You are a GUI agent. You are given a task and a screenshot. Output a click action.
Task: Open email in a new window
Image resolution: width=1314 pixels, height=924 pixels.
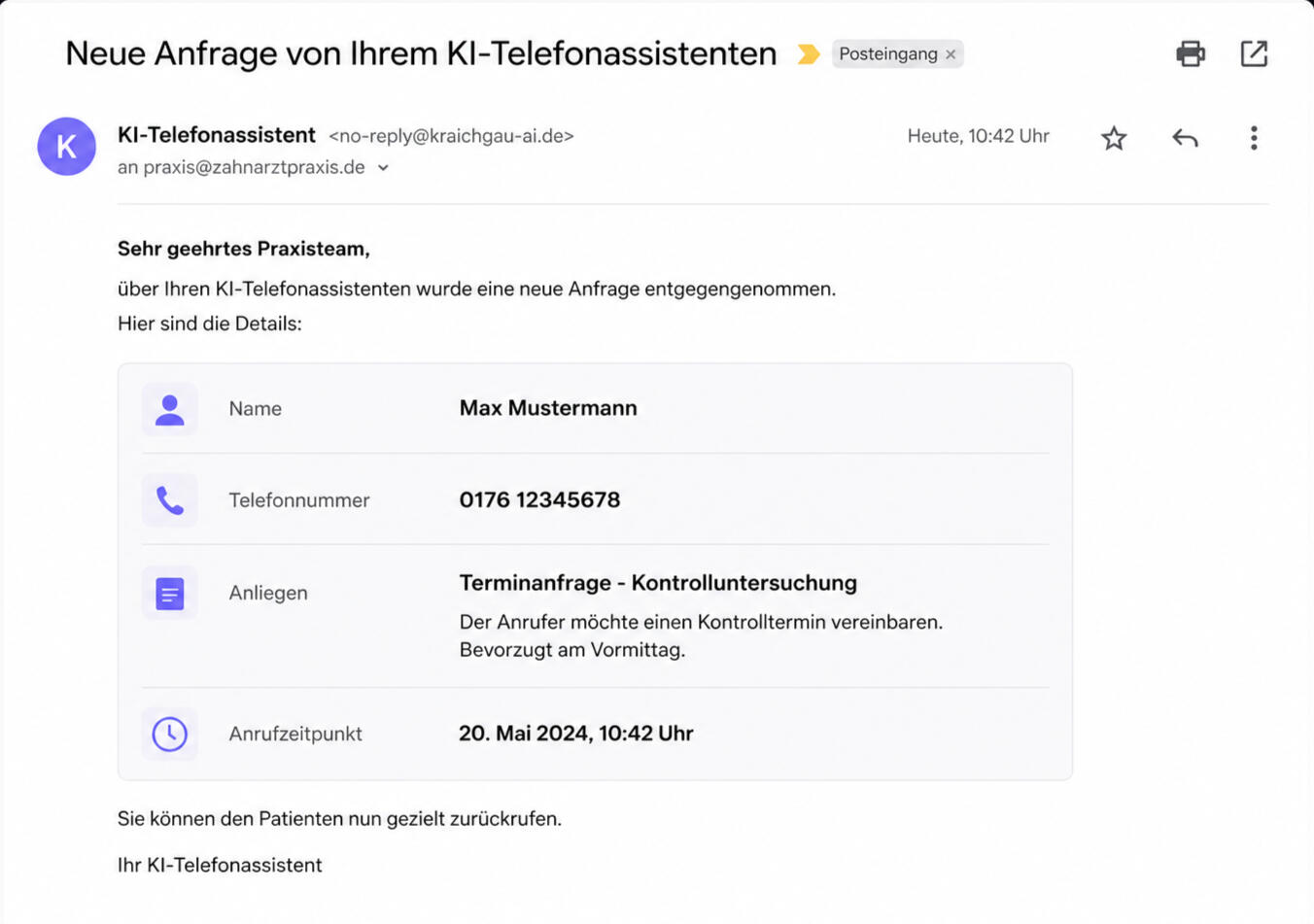[x=1254, y=53]
